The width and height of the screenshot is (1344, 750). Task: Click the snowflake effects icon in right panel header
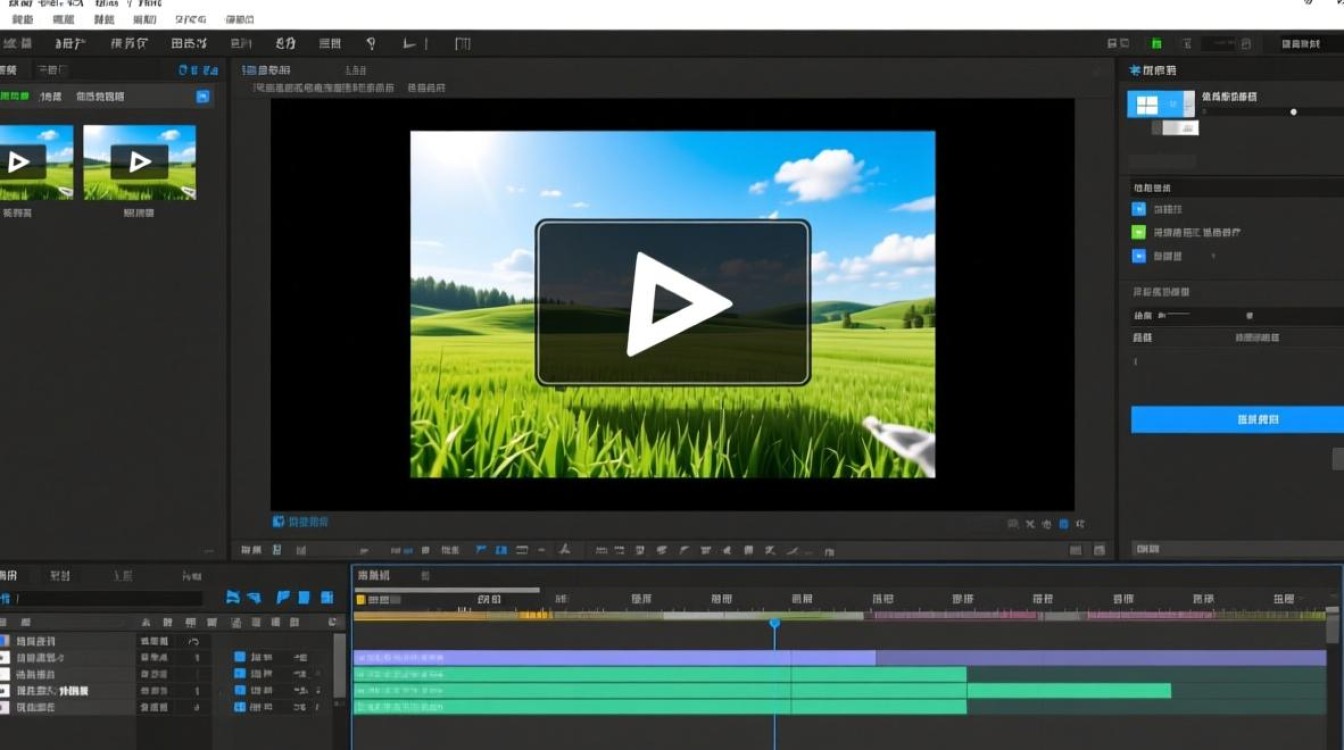[1134, 71]
